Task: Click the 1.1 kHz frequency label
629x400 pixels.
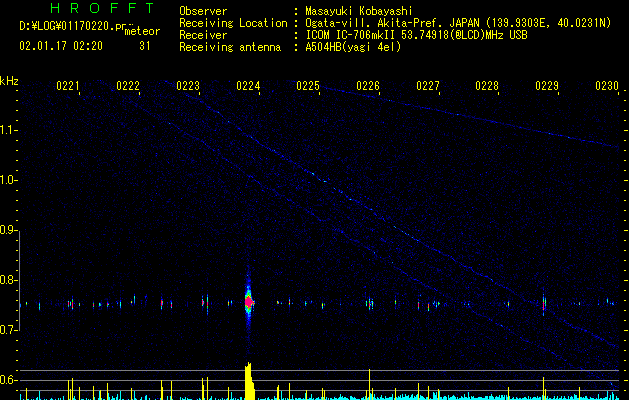Action: (x=8, y=130)
